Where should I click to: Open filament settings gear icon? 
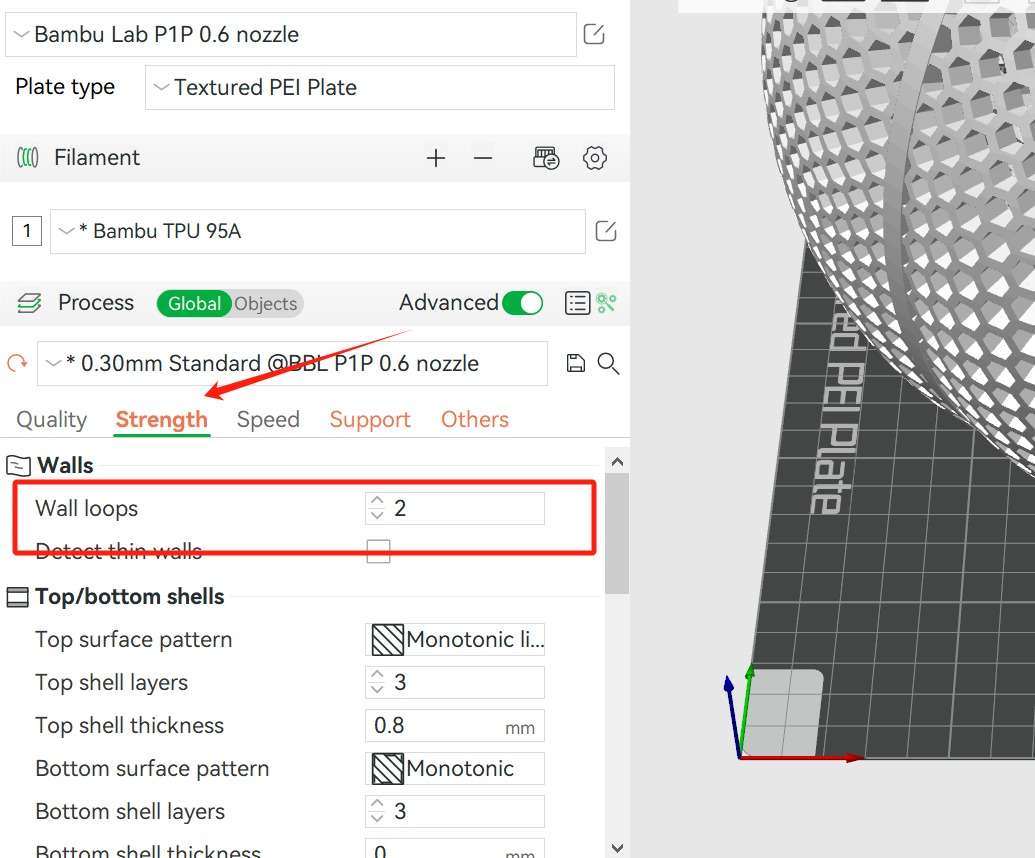[595, 158]
